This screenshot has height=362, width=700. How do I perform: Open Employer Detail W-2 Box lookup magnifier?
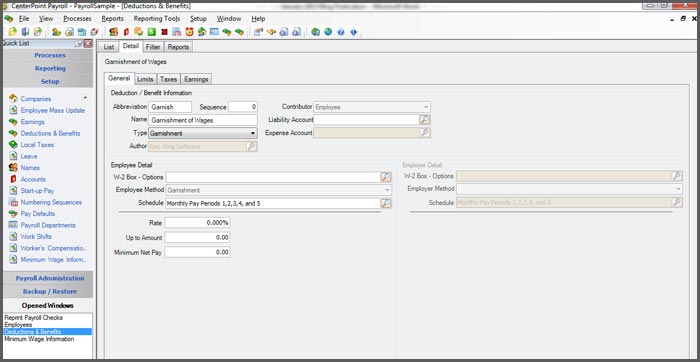(677, 176)
